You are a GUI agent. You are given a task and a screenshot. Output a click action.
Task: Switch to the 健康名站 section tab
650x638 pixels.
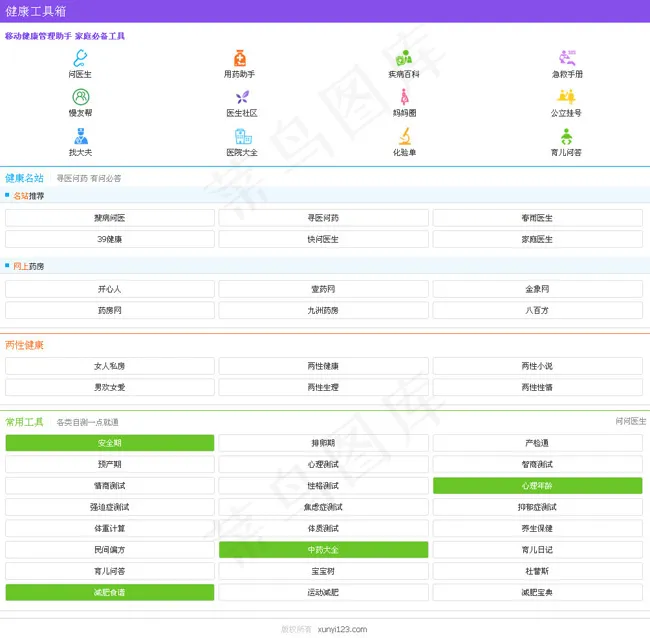24,178
